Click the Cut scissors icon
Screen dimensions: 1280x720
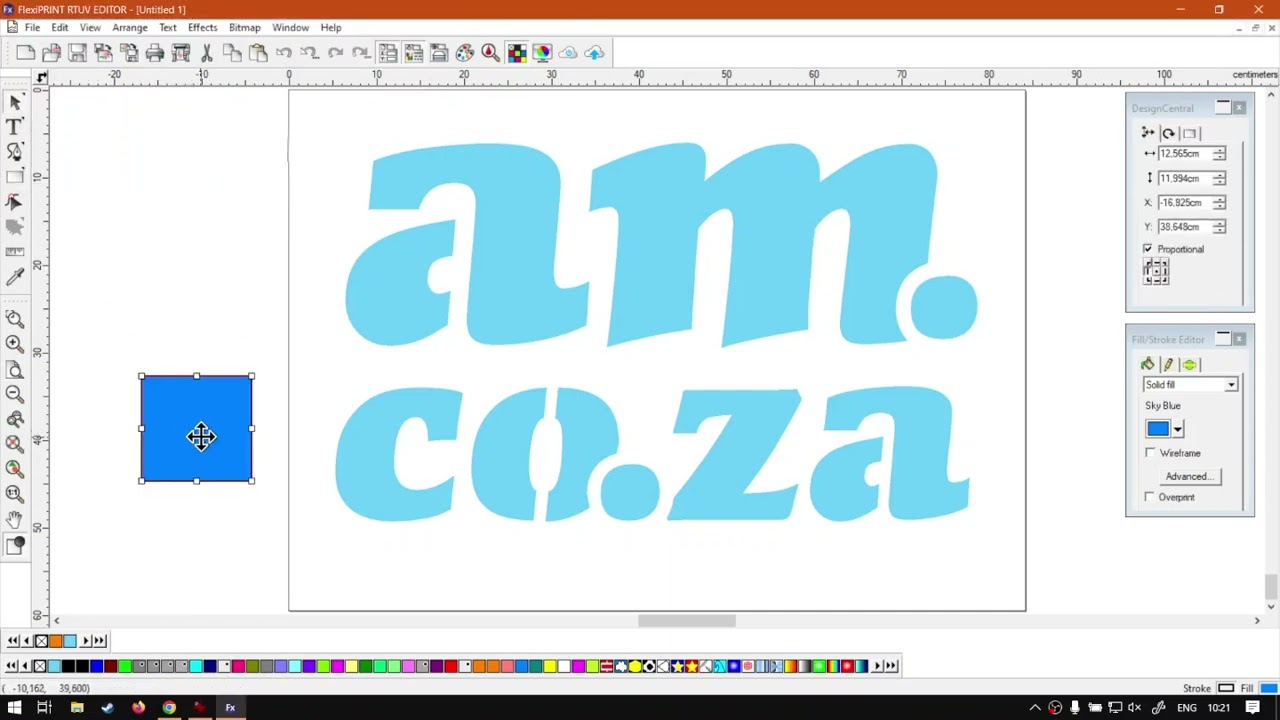click(x=207, y=53)
